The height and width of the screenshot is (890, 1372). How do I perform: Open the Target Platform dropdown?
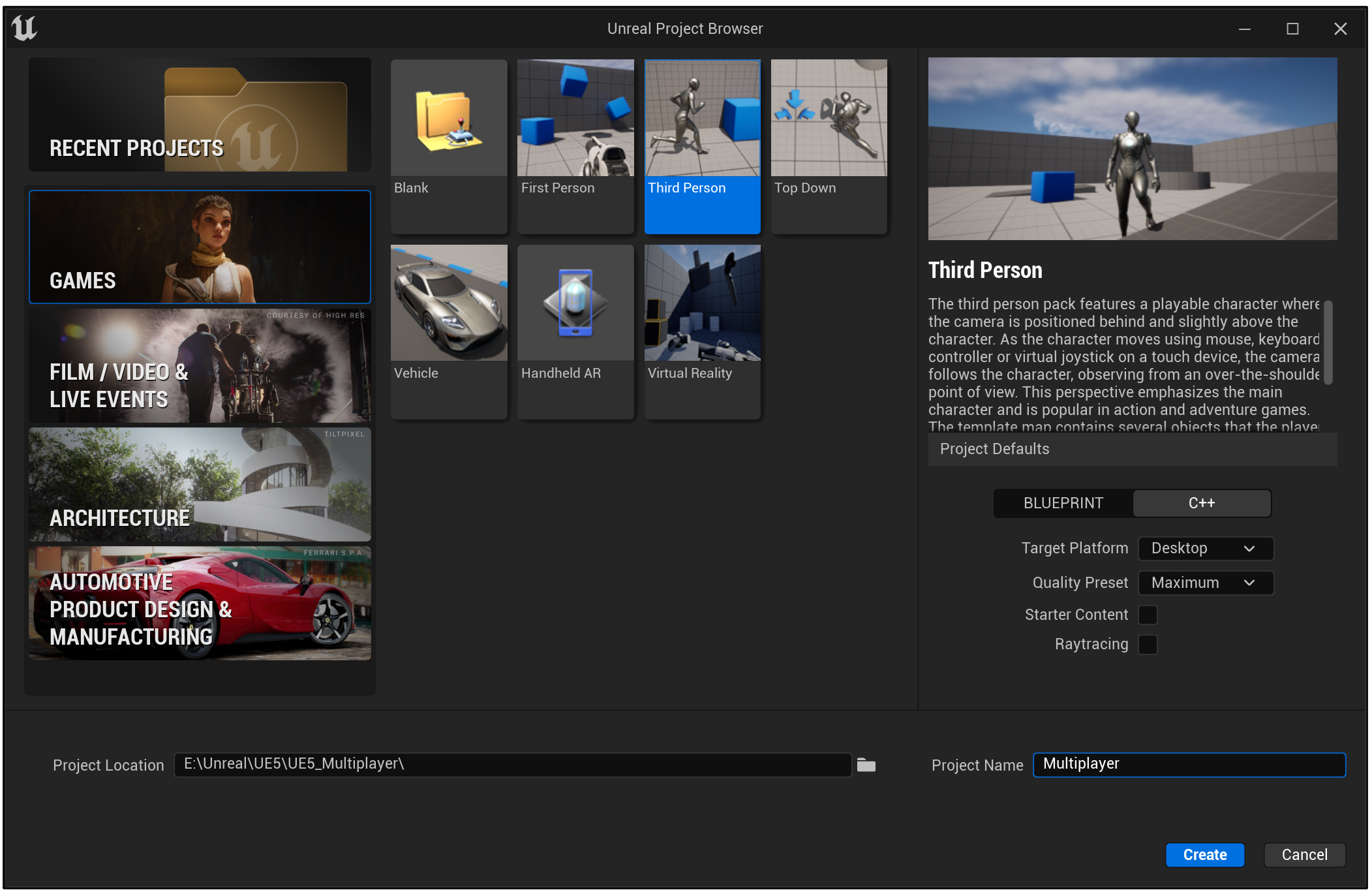coord(1205,548)
